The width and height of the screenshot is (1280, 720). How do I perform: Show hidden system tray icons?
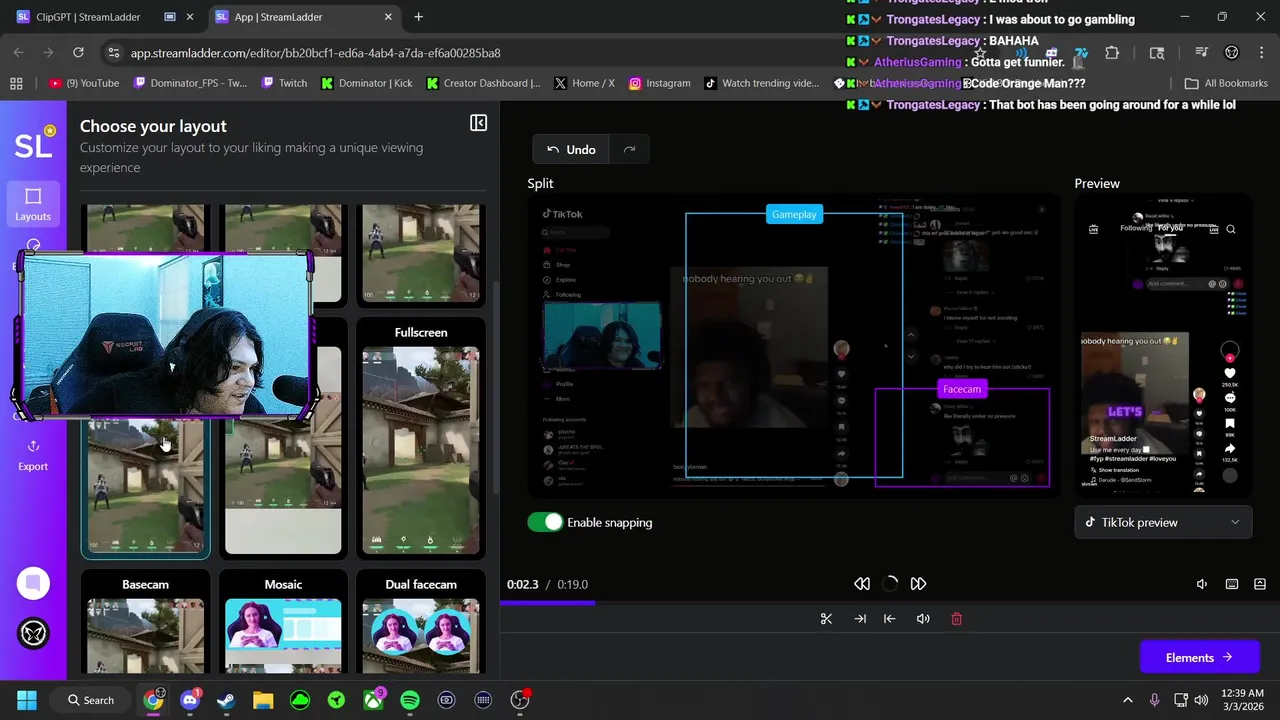point(1128,700)
